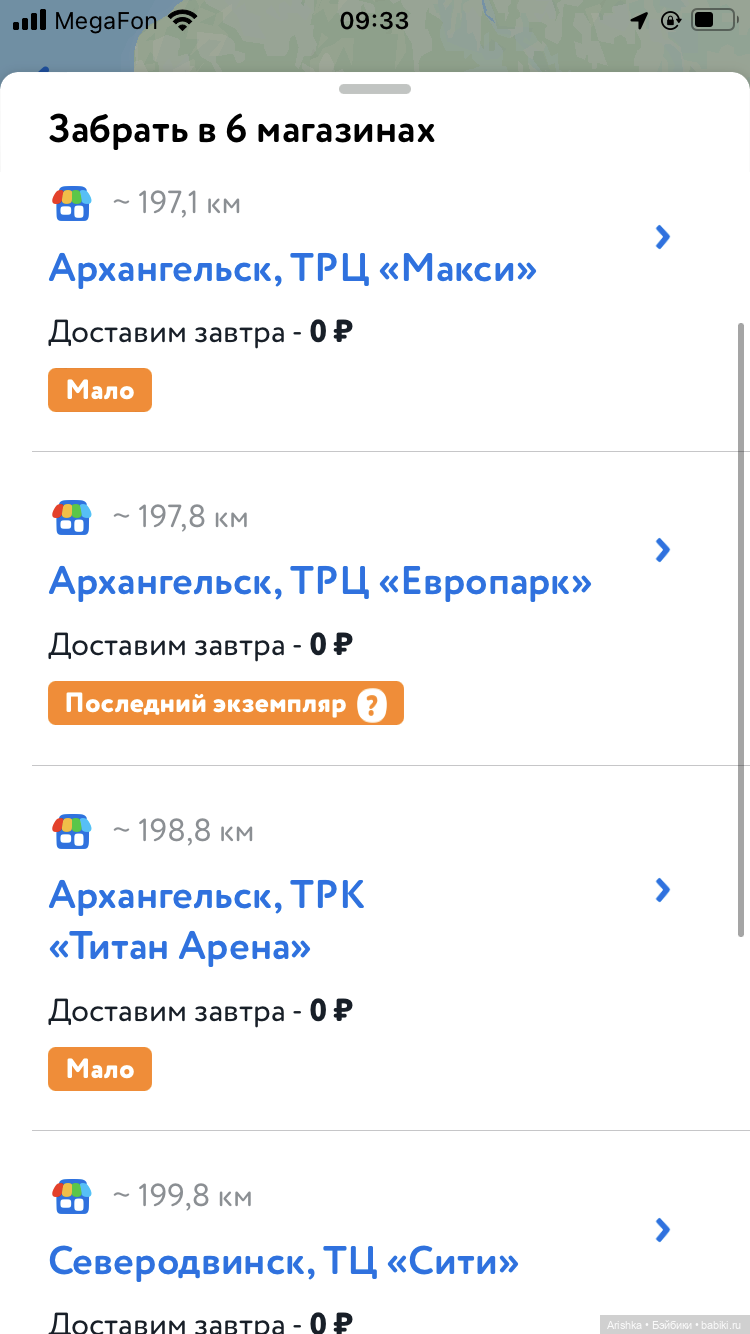
Task: Select Северодвинск, ТЦ «Сити» store
Action: [284, 1262]
